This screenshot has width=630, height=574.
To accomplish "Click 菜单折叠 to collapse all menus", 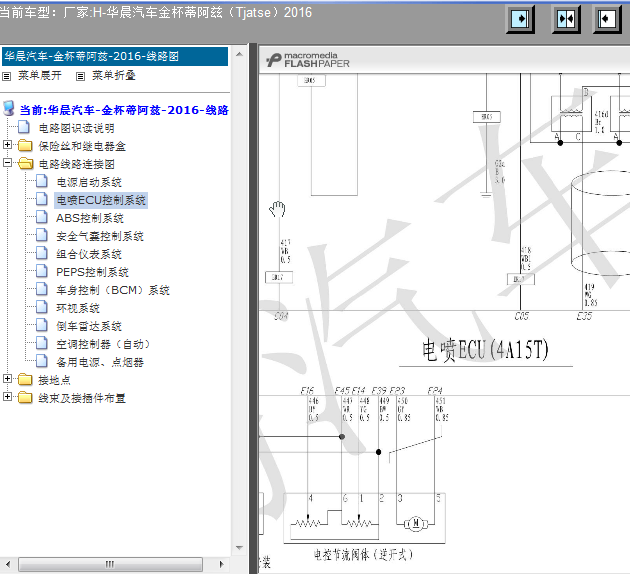I will (114, 76).
